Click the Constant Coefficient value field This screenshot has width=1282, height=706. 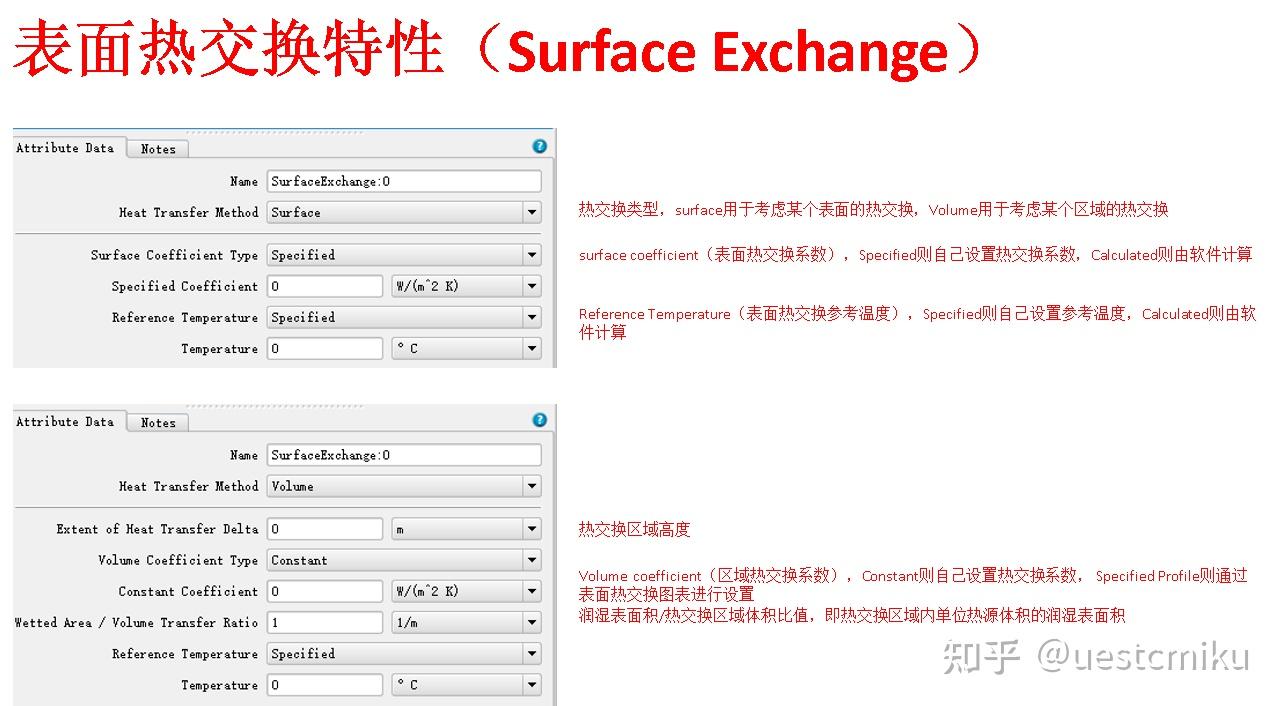point(325,591)
